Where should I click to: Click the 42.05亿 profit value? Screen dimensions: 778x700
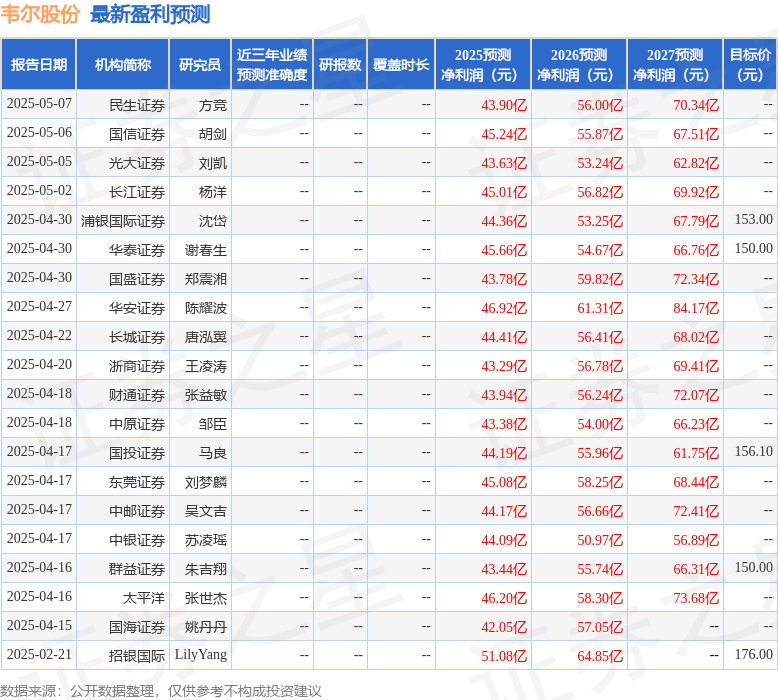pyautogui.click(x=504, y=628)
